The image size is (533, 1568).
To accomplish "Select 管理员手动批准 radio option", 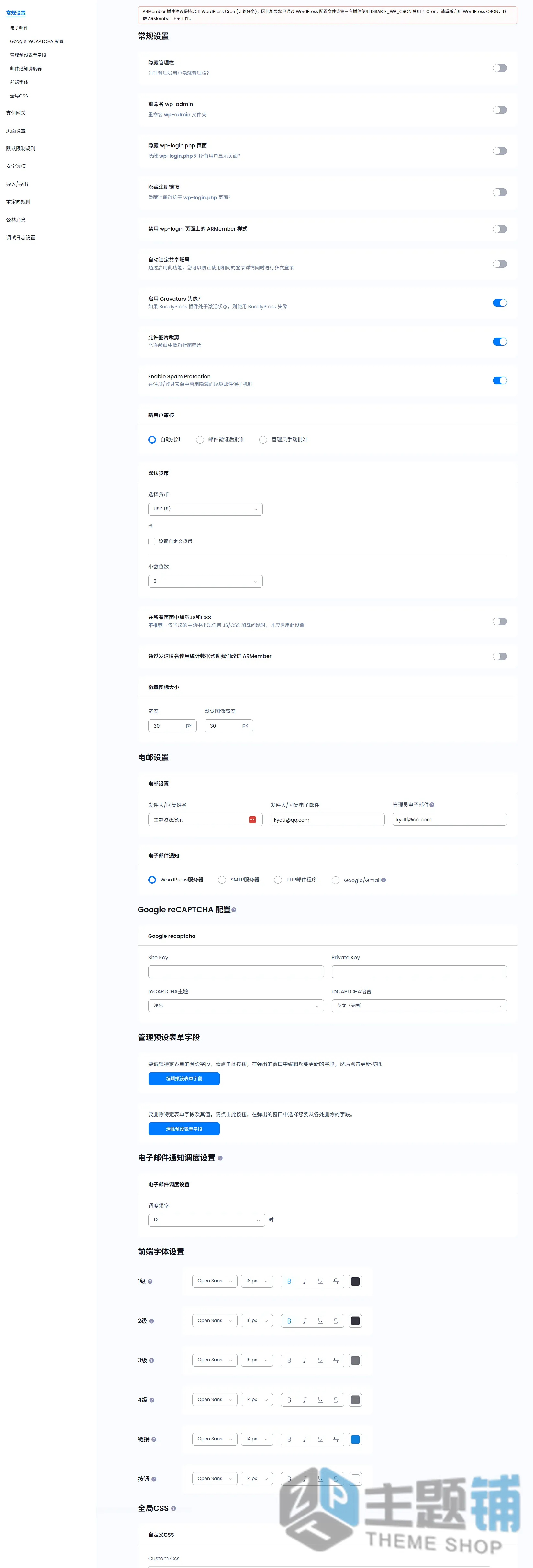I will pos(263,439).
